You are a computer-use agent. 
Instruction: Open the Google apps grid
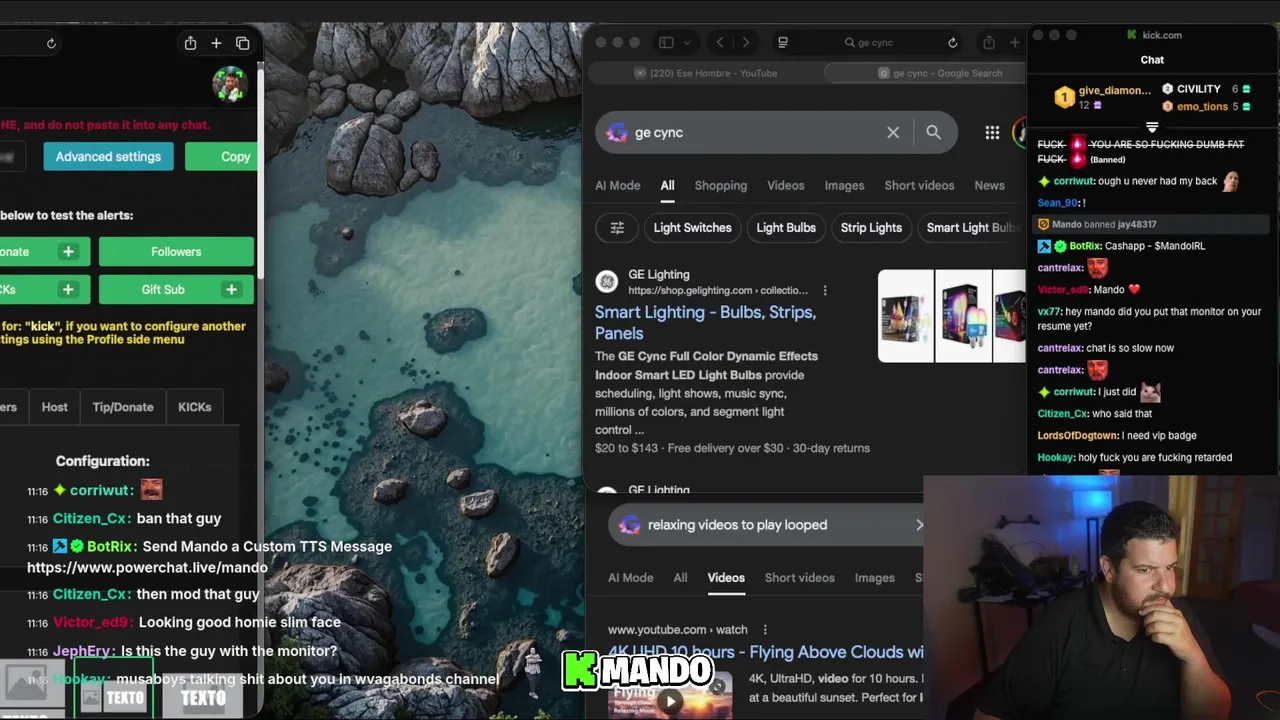coord(992,132)
